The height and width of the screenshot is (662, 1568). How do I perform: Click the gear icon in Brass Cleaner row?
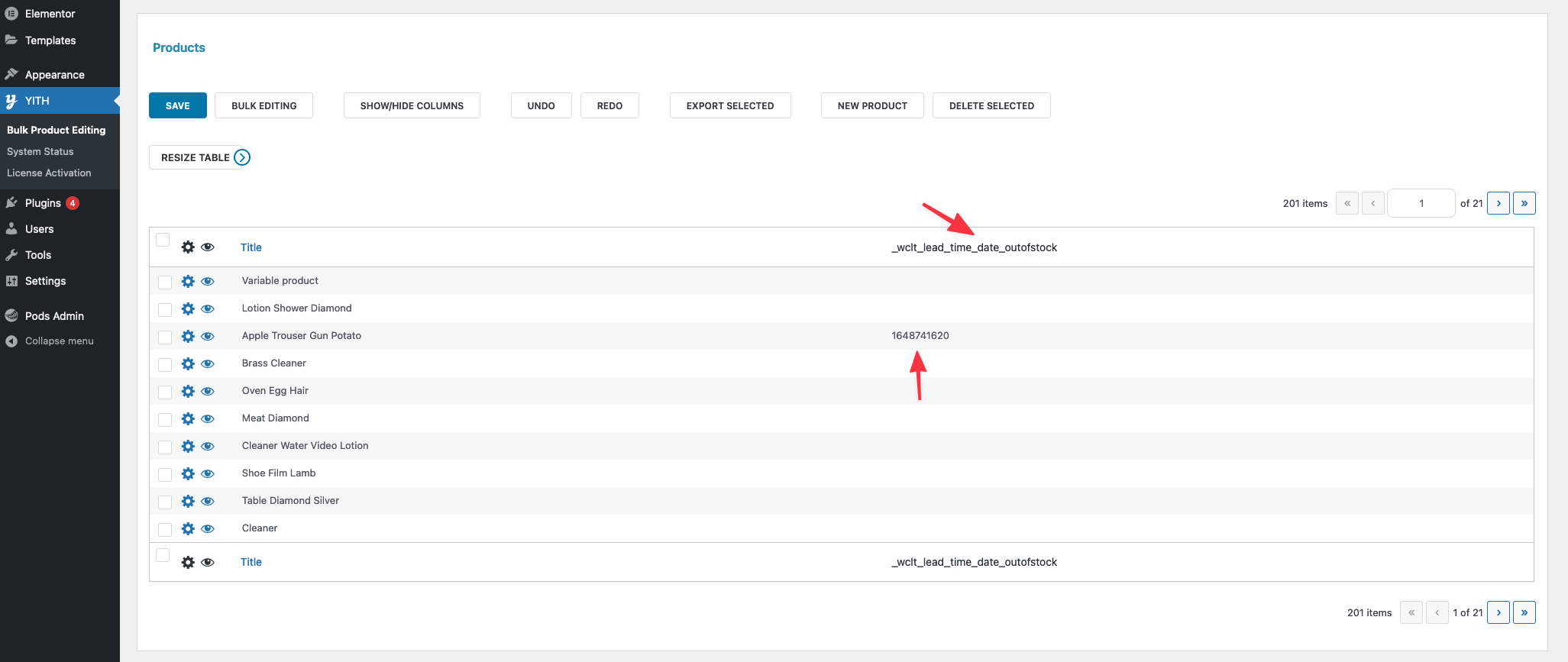tap(188, 364)
